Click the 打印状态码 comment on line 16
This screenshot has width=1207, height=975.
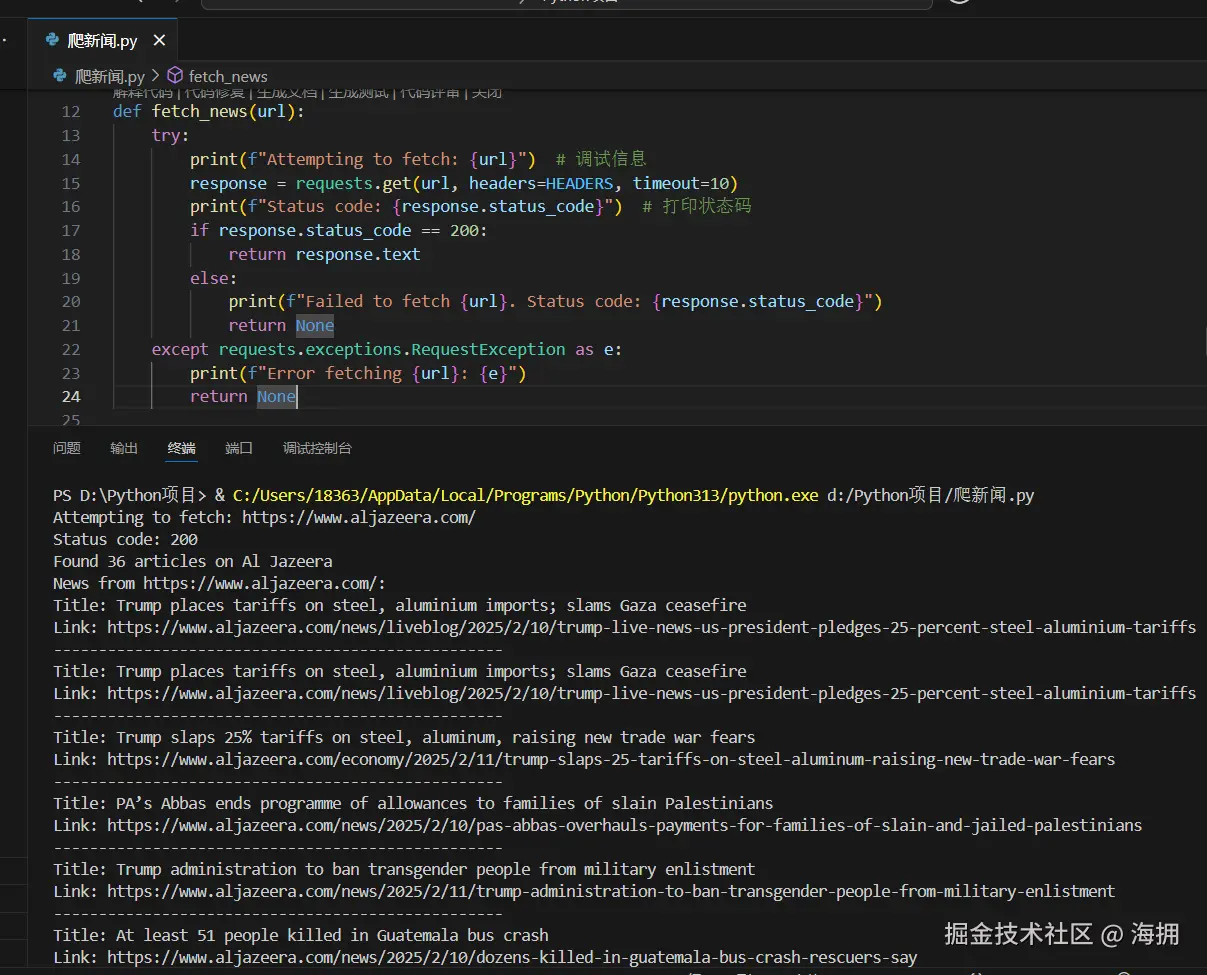point(696,206)
